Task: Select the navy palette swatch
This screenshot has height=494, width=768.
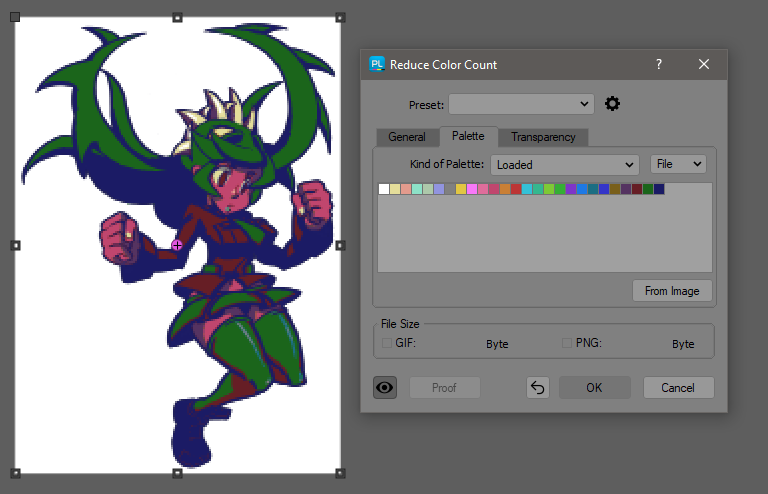Action: [x=659, y=189]
